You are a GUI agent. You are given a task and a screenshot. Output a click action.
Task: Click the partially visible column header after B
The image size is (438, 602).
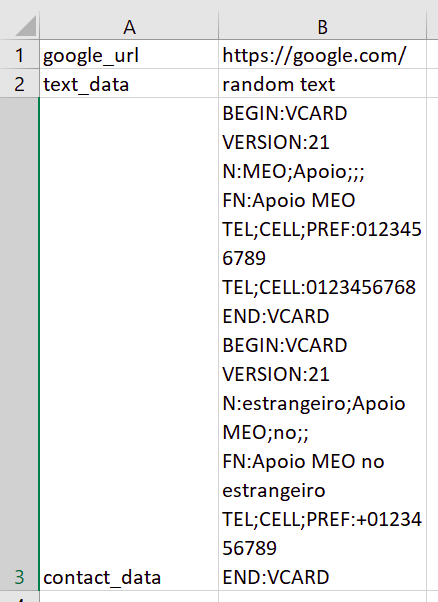click(x=433, y=26)
